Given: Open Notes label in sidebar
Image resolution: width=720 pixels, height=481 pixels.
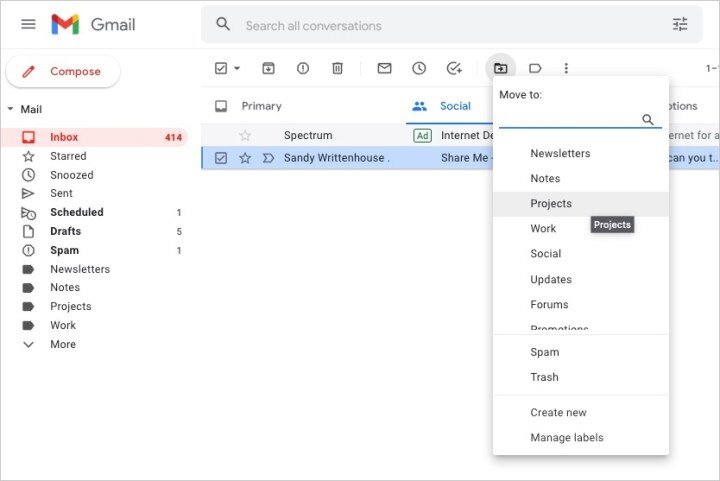Looking at the screenshot, I should click(x=94, y=287).
